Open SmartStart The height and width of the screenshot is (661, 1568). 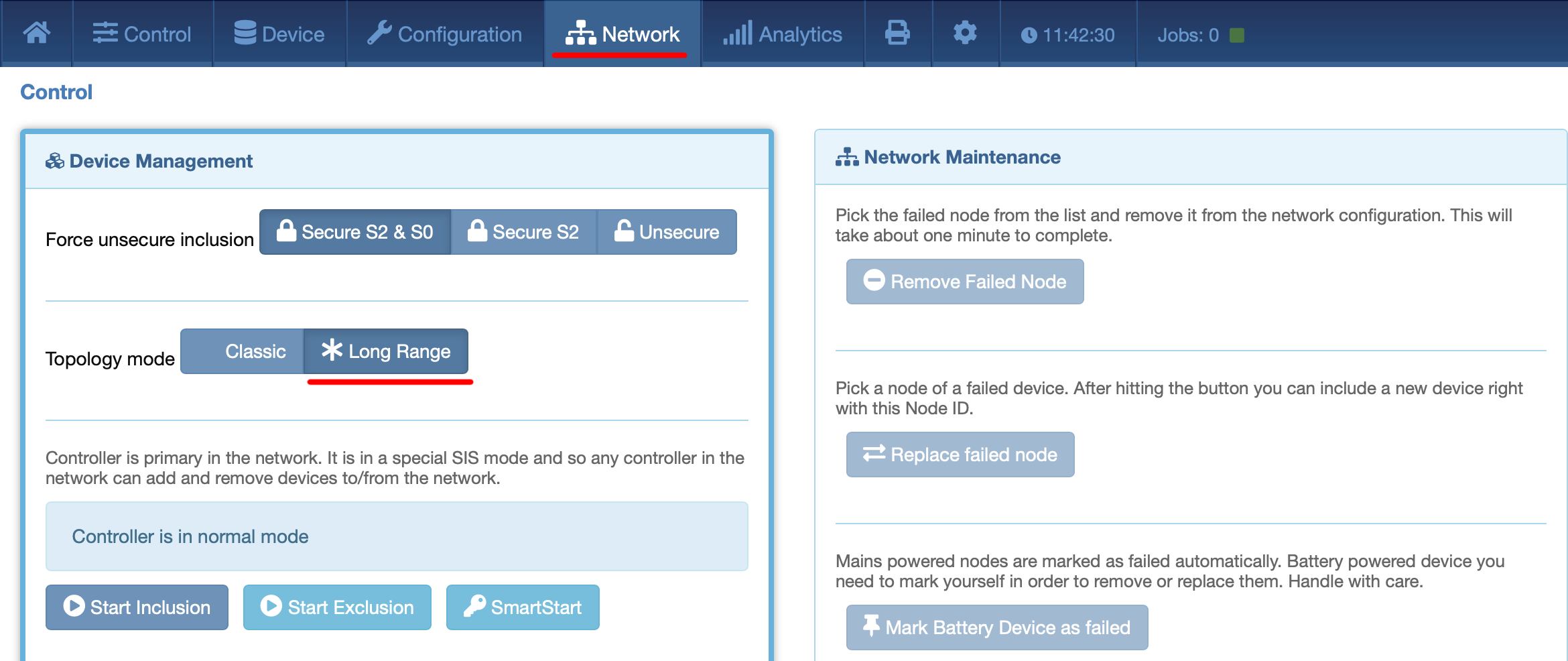[x=523, y=607]
